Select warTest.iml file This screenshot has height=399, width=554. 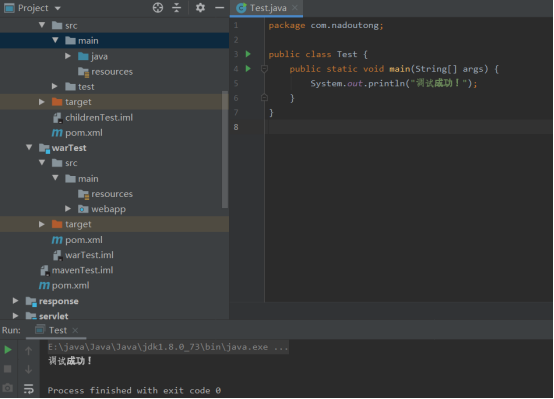[83, 255]
